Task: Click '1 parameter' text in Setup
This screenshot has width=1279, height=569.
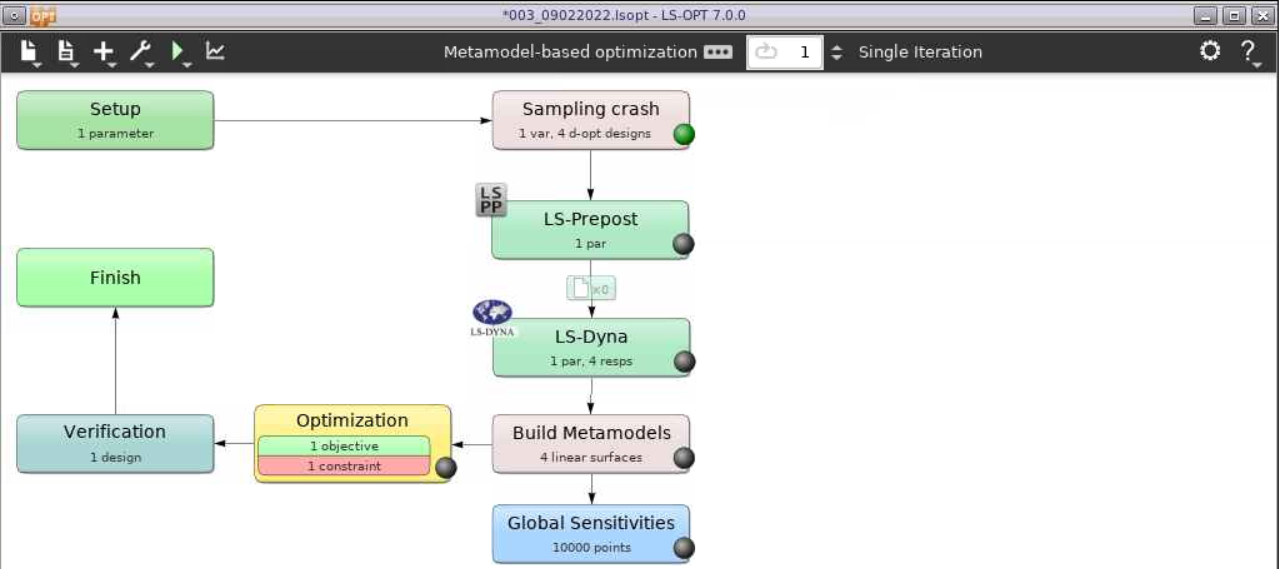Action: (115, 133)
